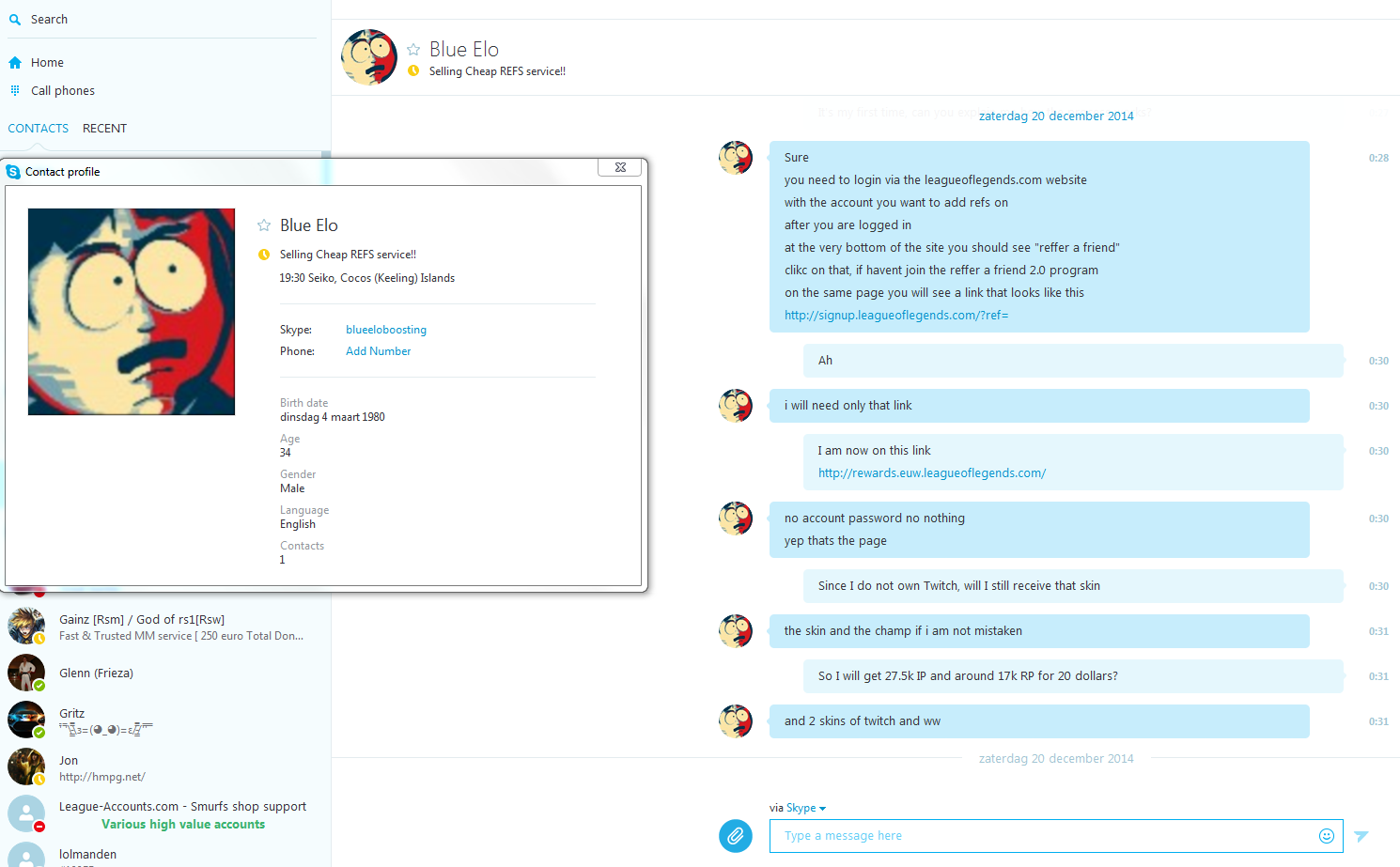This screenshot has width=1400, height=867.
Task: Click 'Since I do not own Twitch' message
Action: (1073, 586)
